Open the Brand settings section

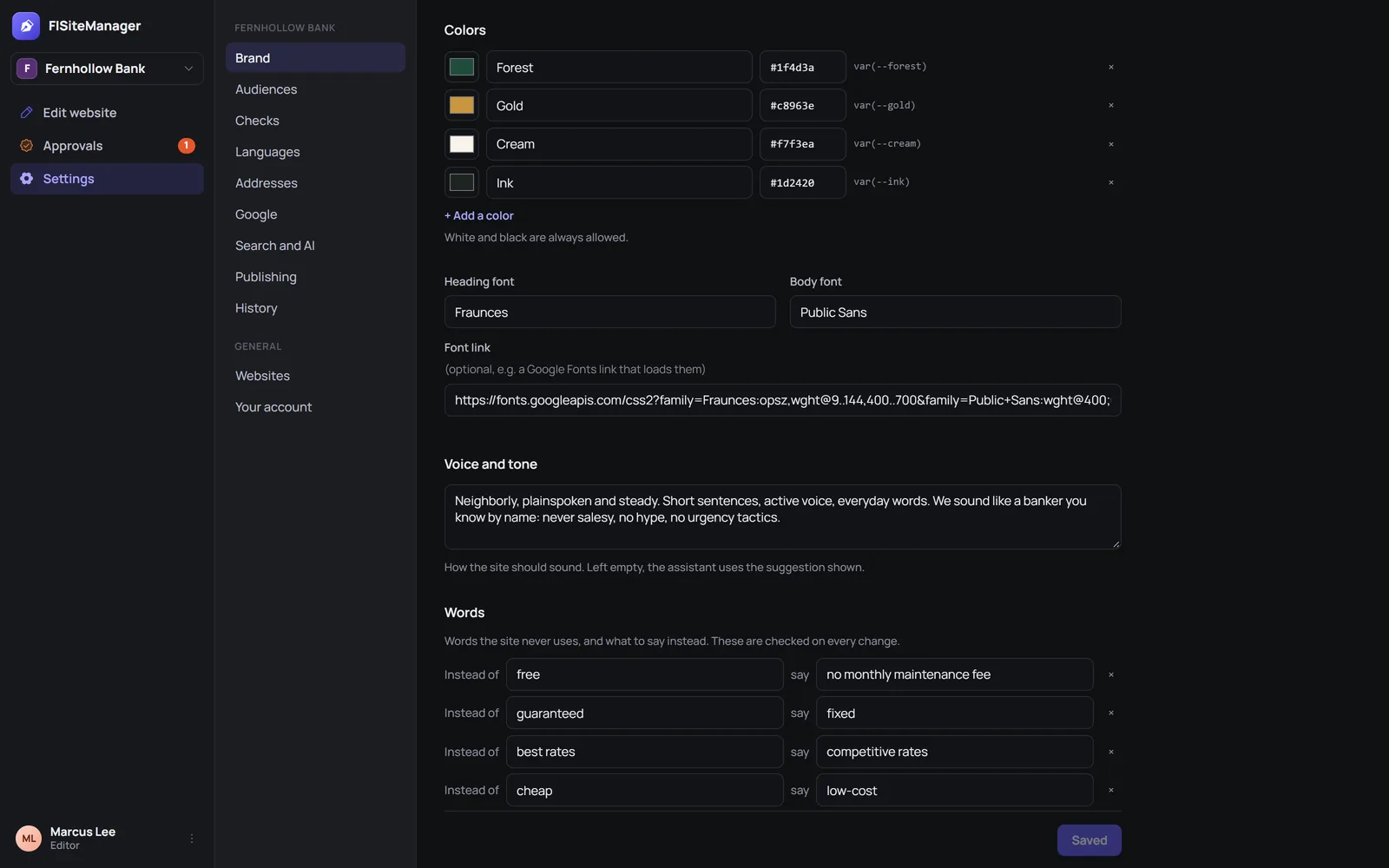click(x=315, y=58)
